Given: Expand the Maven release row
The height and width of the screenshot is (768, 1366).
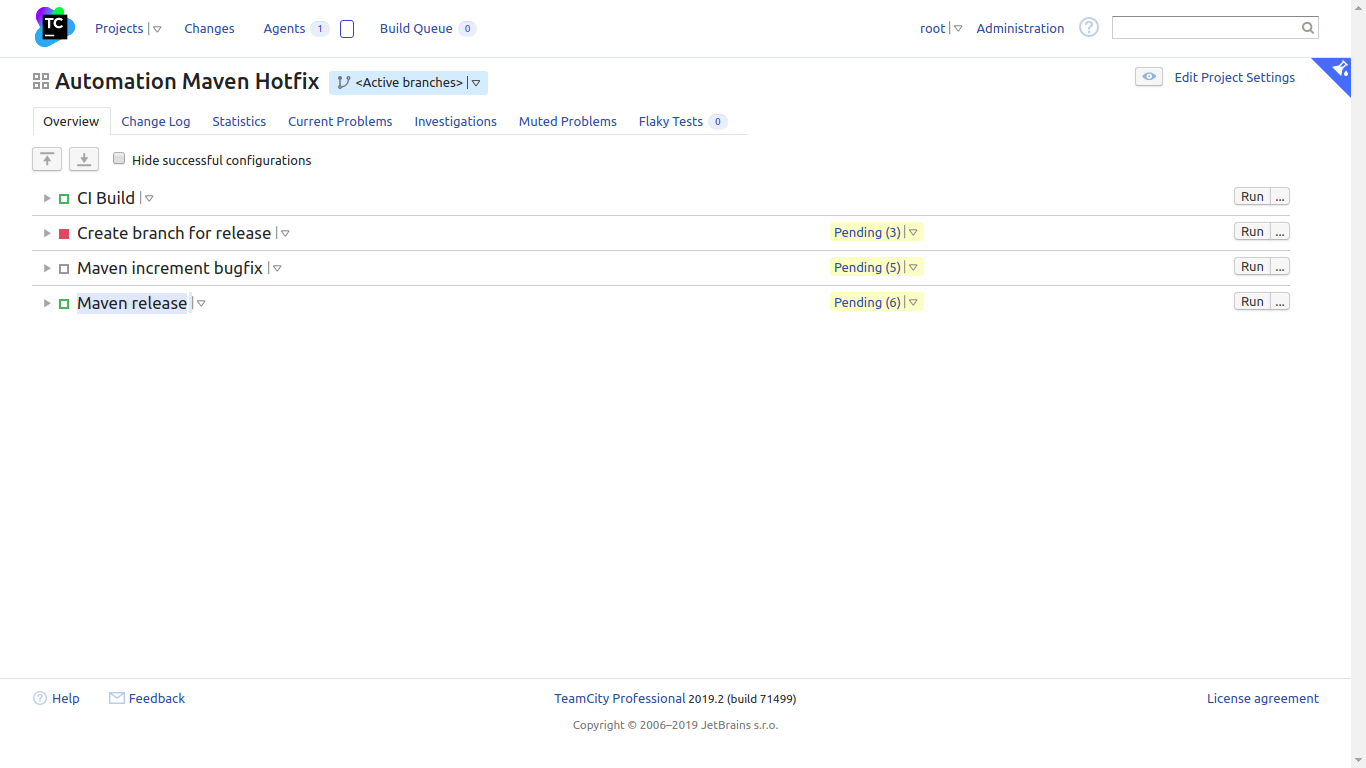Looking at the screenshot, I should [x=46, y=303].
